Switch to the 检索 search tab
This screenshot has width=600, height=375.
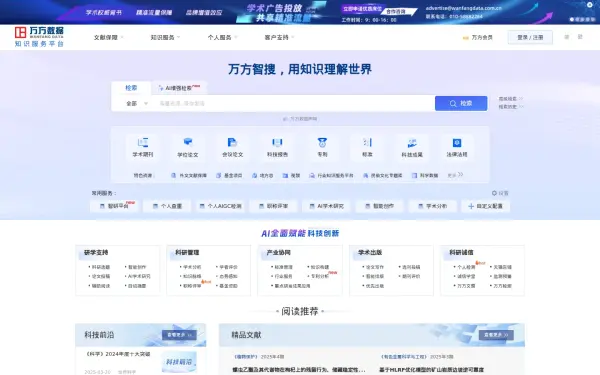tap(131, 88)
